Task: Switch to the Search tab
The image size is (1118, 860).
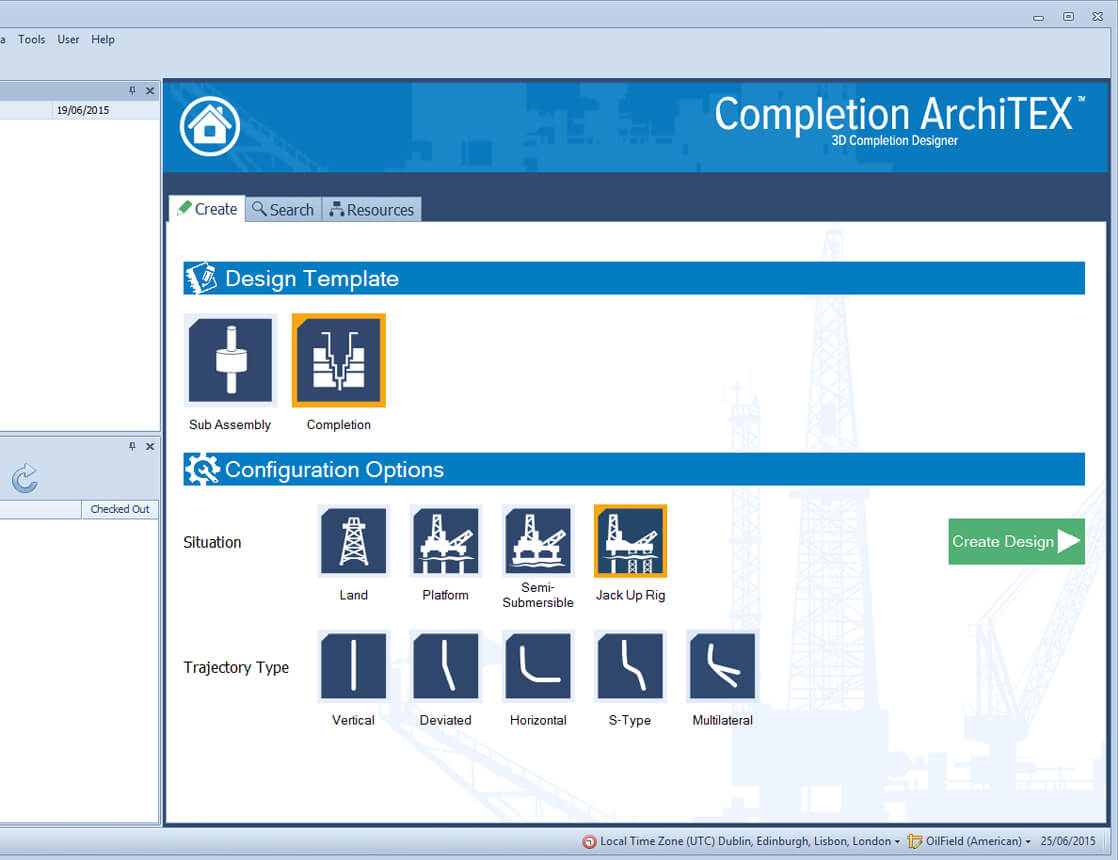Action: coord(283,209)
